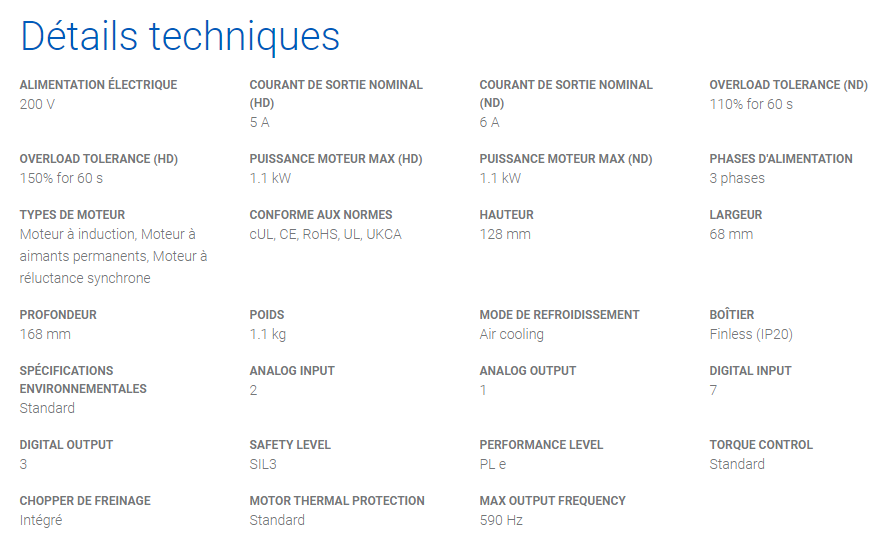Click the Types de moteur description text
The image size is (875, 554).
[113, 256]
